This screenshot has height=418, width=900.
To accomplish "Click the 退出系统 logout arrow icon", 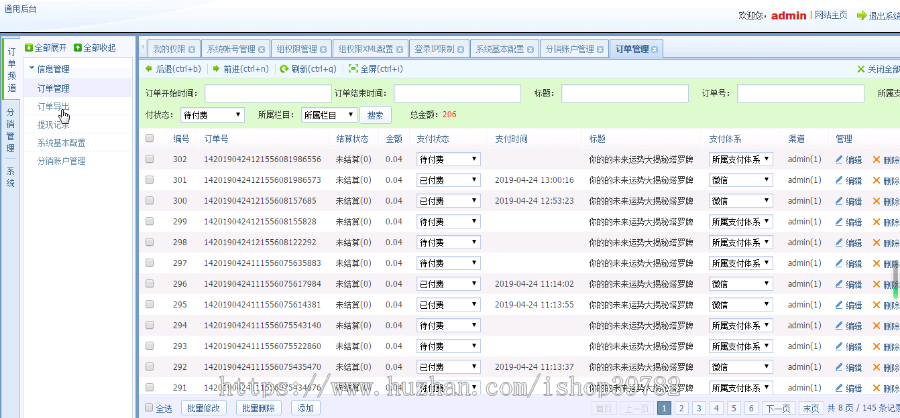I will 863,16.
